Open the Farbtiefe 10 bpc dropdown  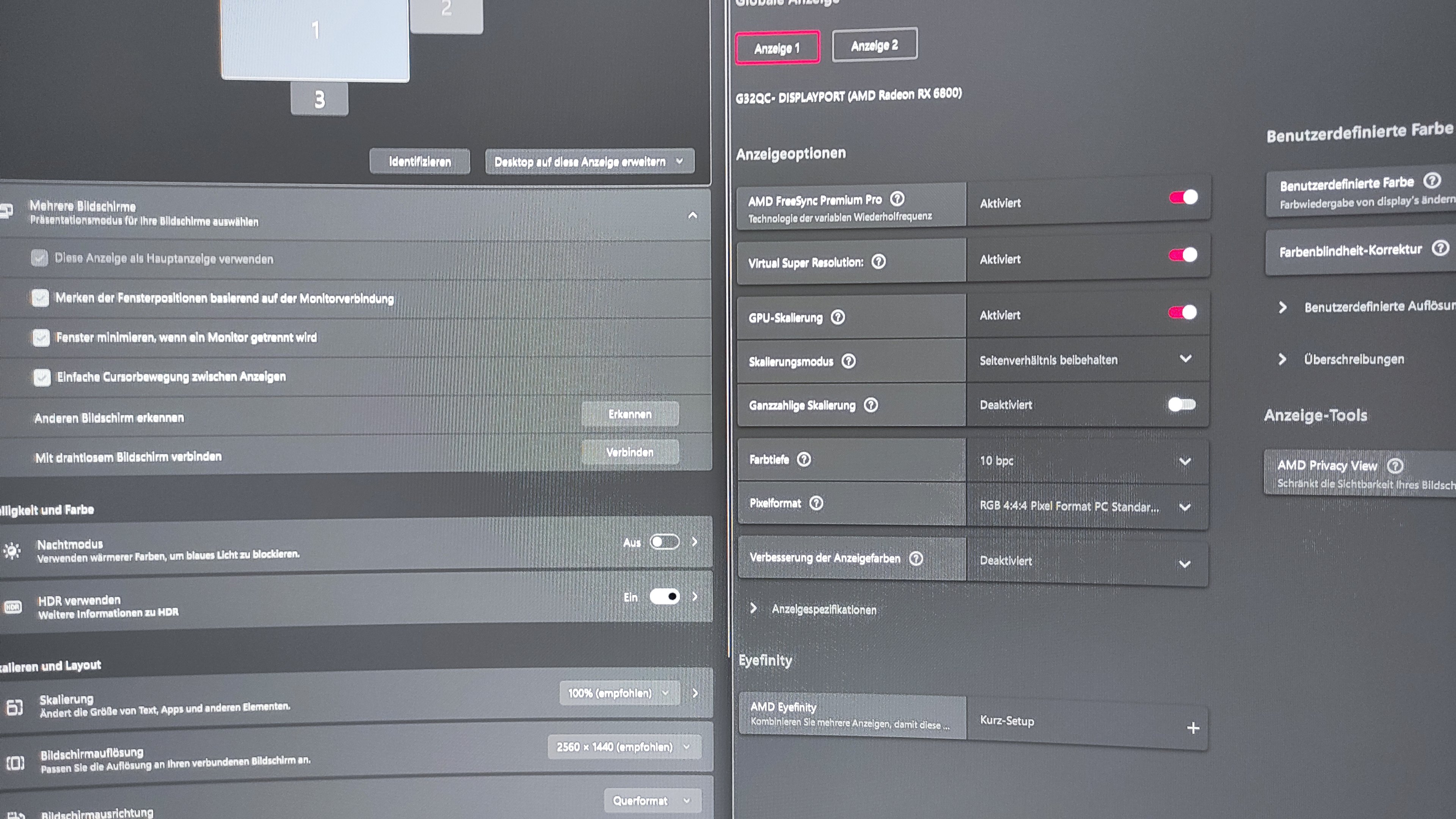pyautogui.click(x=1085, y=461)
